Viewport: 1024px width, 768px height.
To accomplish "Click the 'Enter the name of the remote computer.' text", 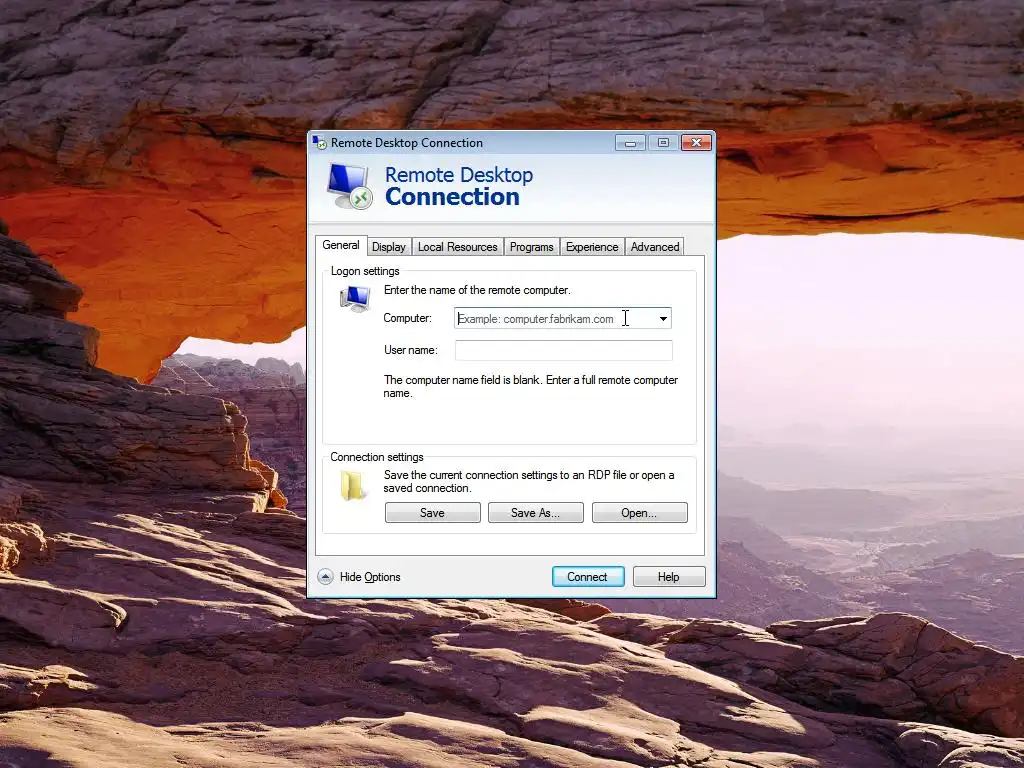I will [x=477, y=290].
